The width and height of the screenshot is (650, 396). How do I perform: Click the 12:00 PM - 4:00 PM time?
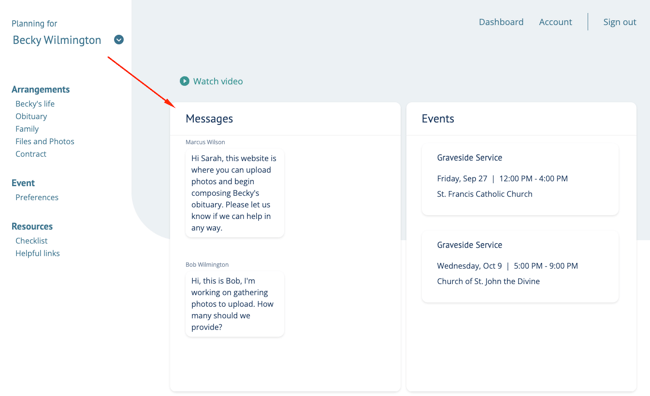click(x=534, y=179)
